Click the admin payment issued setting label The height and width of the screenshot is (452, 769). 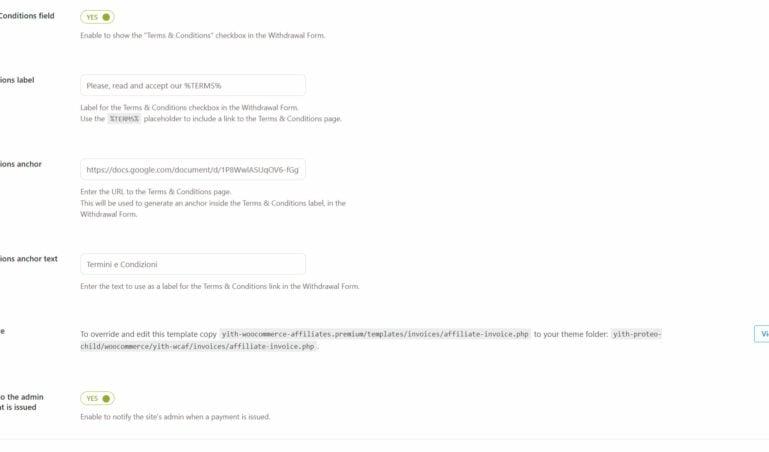point(22,402)
